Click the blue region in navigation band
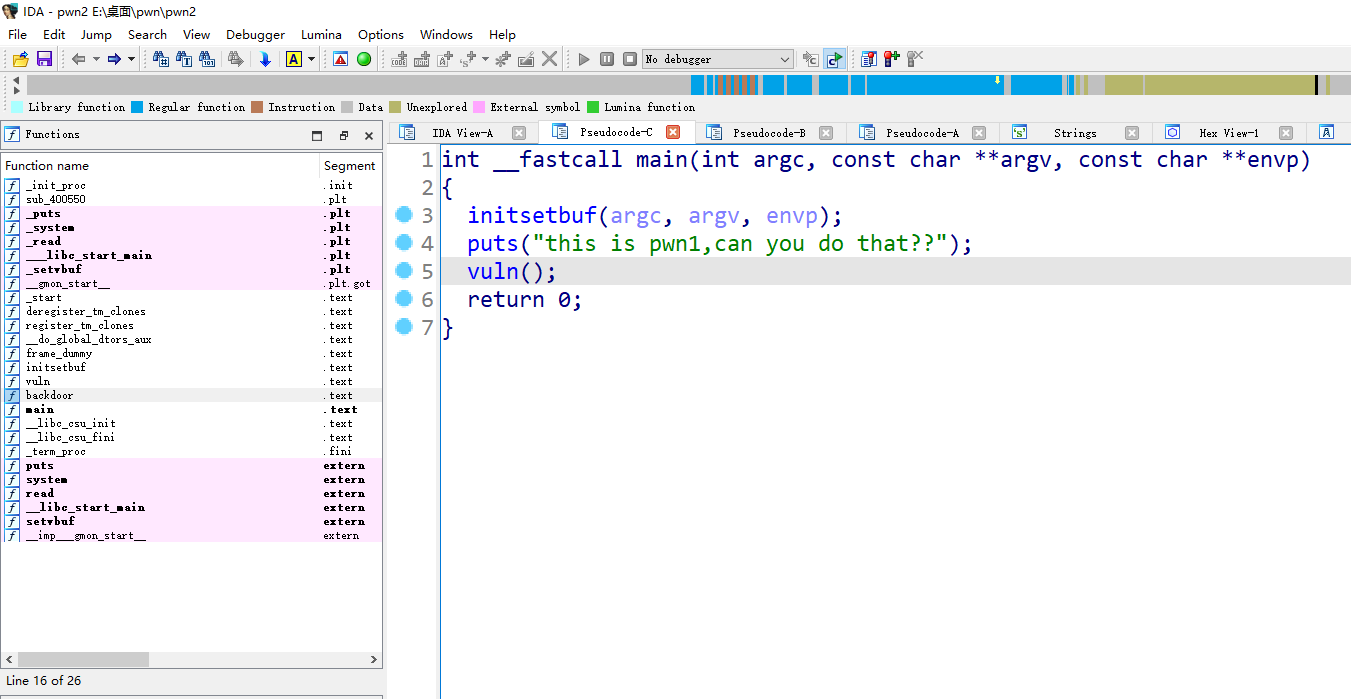Screen dimensions: 1351x699 [930, 85]
